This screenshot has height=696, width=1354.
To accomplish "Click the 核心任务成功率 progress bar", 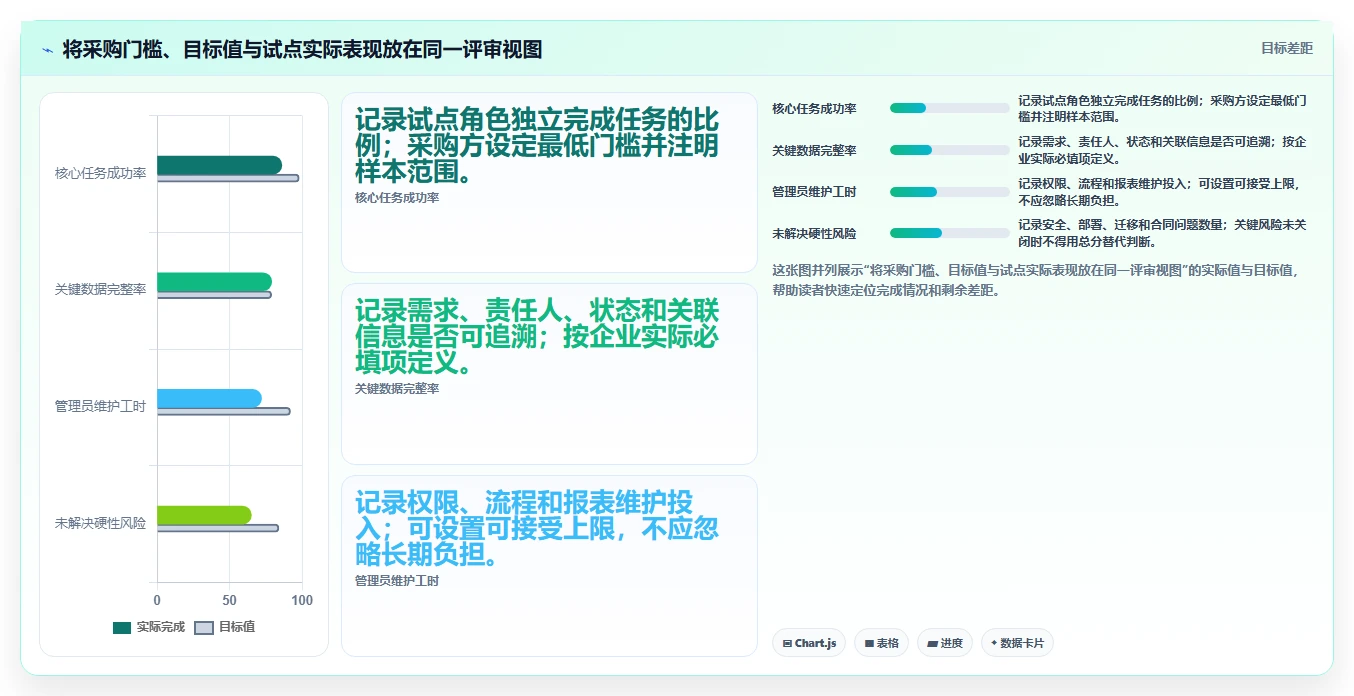I will [949, 108].
